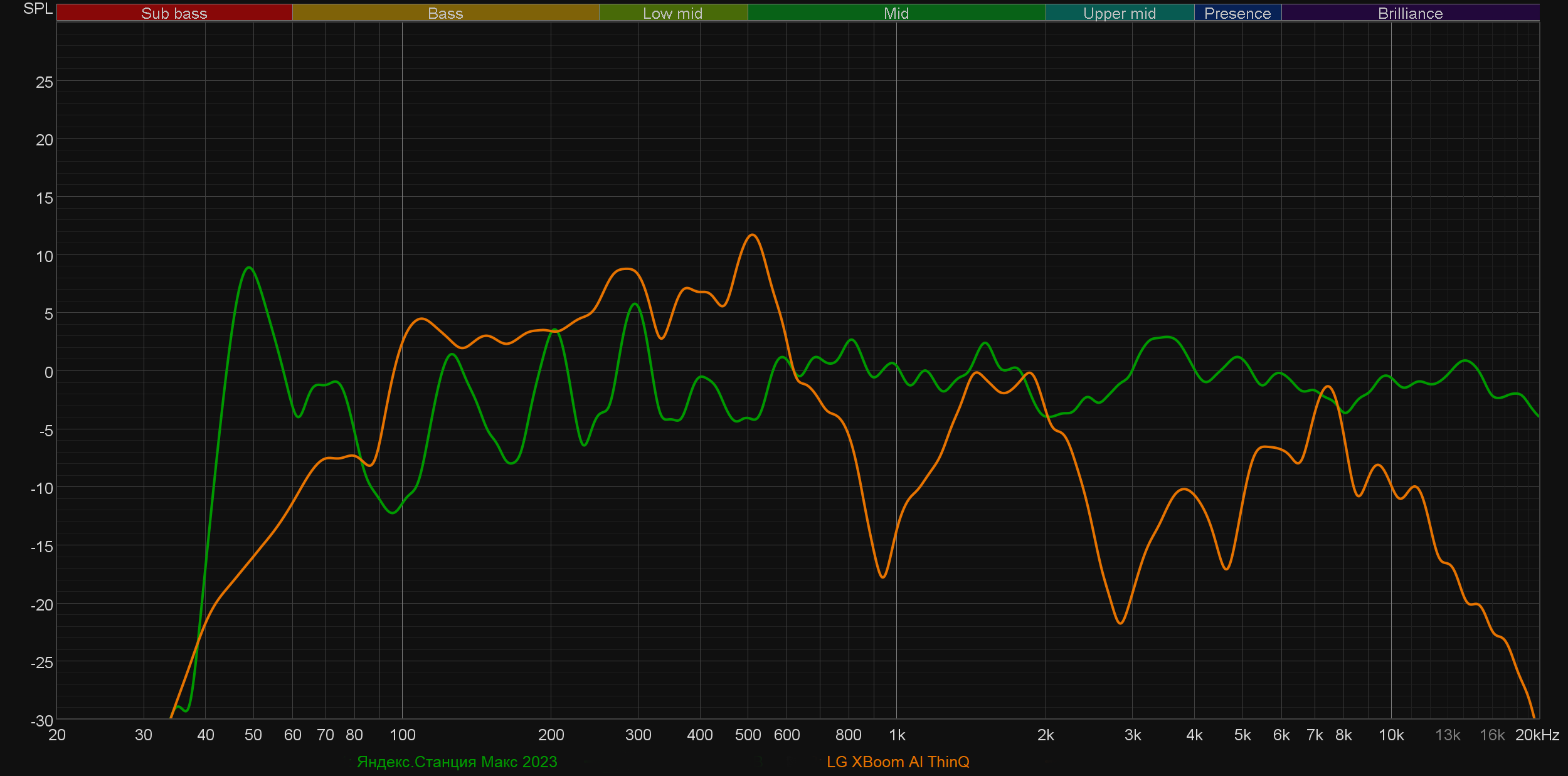Click green curve's peak near 50 Hz
Image resolution: width=1568 pixels, height=776 pixels.
tap(250, 268)
